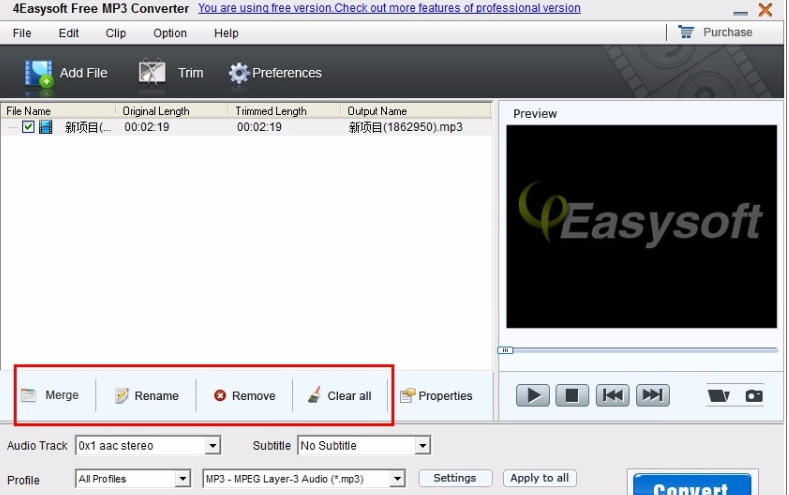Skip to next track in preview
Screen dimensions: 789x495
652,395
